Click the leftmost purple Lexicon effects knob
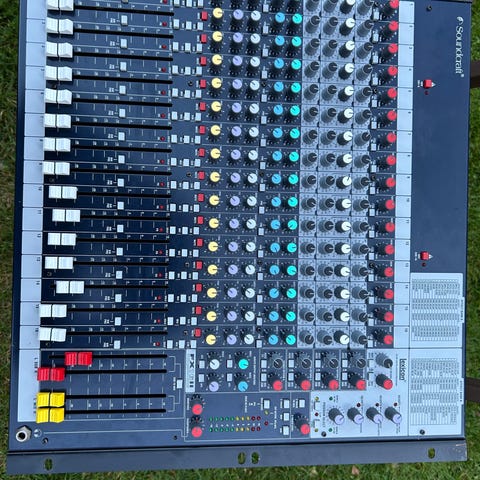 pyautogui.click(x=337, y=416)
